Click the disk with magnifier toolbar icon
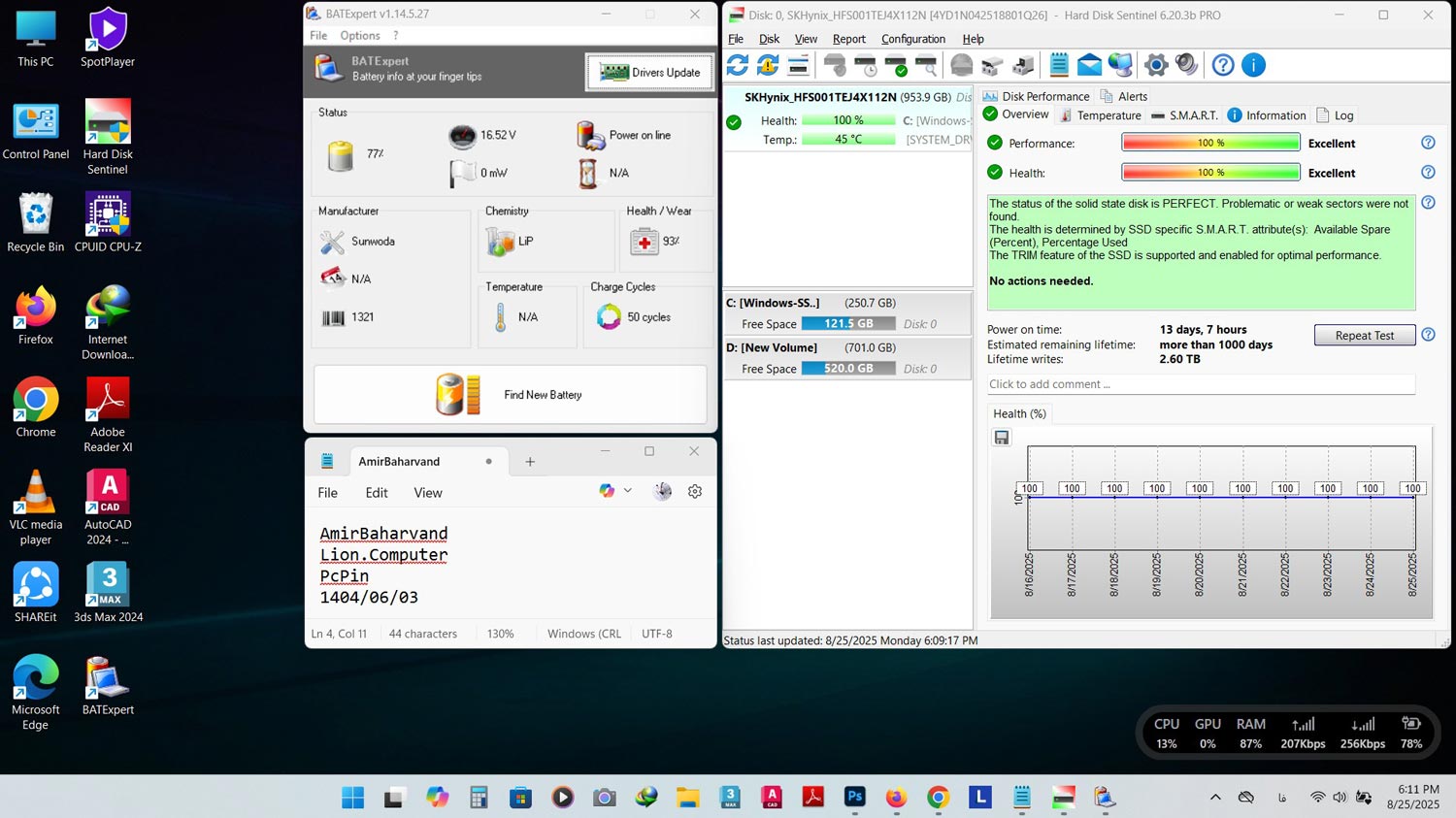The width and height of the screenshot is (1456, 818). 927,65
